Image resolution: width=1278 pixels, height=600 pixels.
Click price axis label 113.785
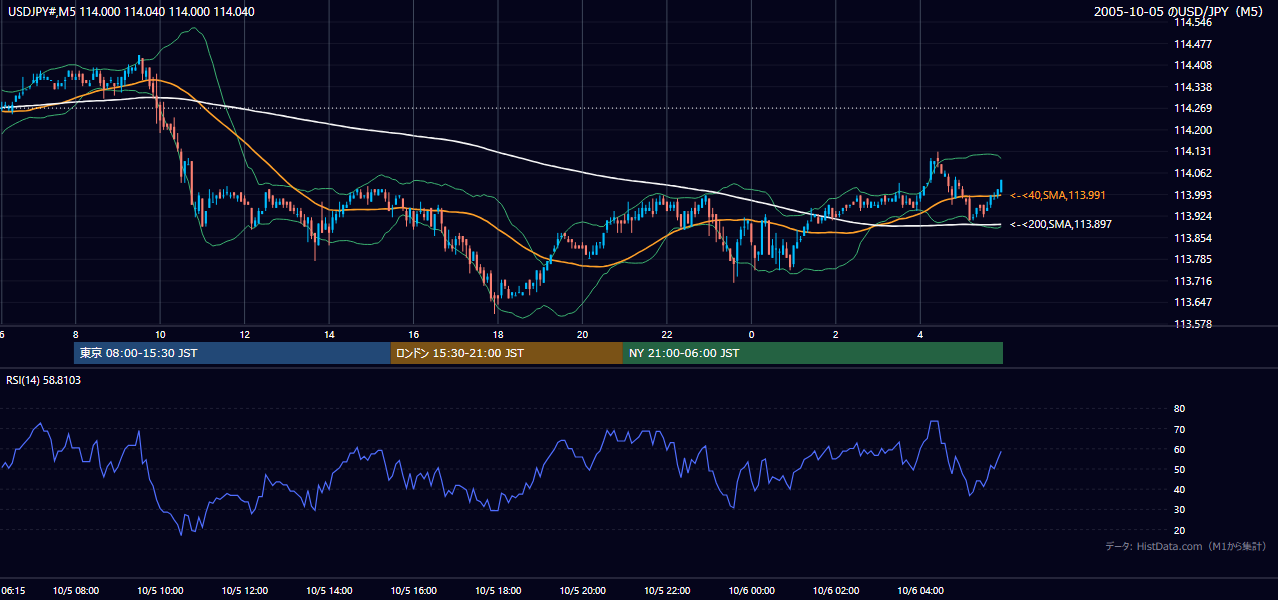[x=1192, y=259]
